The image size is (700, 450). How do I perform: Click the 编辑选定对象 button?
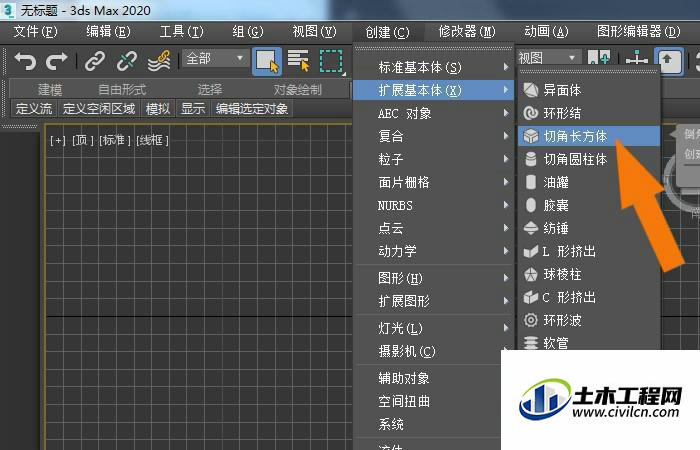[x=252, y=108]
